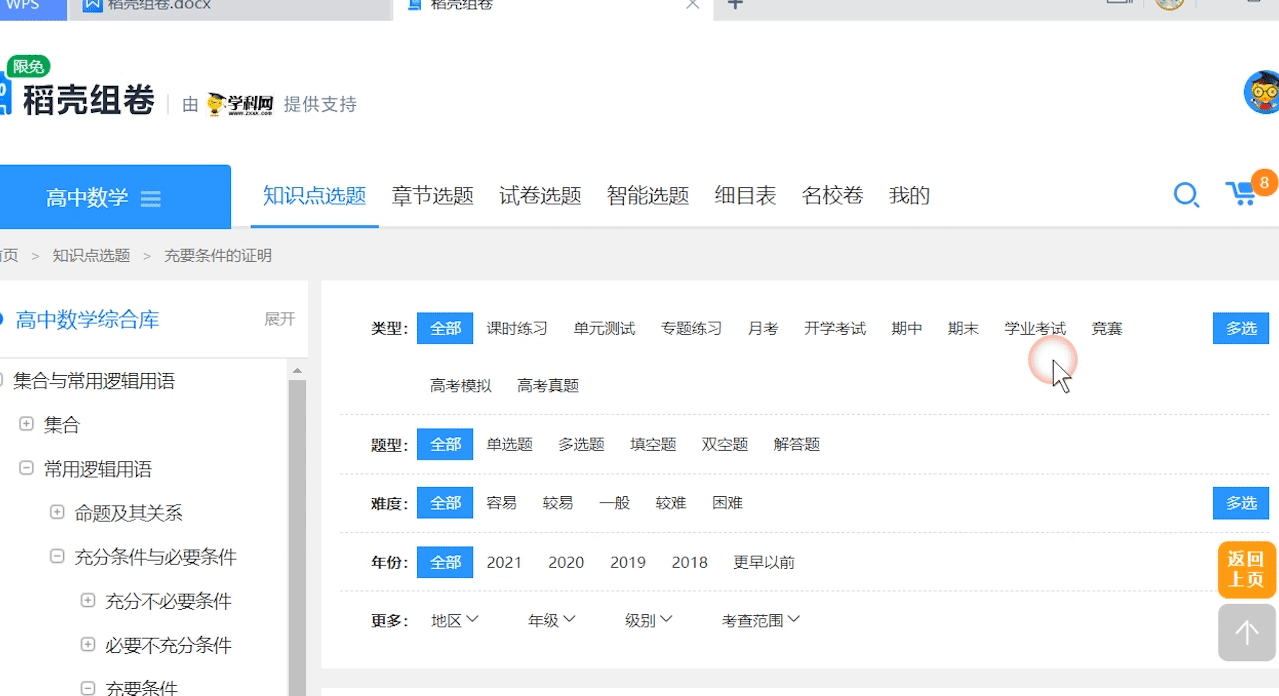This screenshot has height=696, width=1279.
Task: Choose 较难 difficulty
Action: pos(671,503)
